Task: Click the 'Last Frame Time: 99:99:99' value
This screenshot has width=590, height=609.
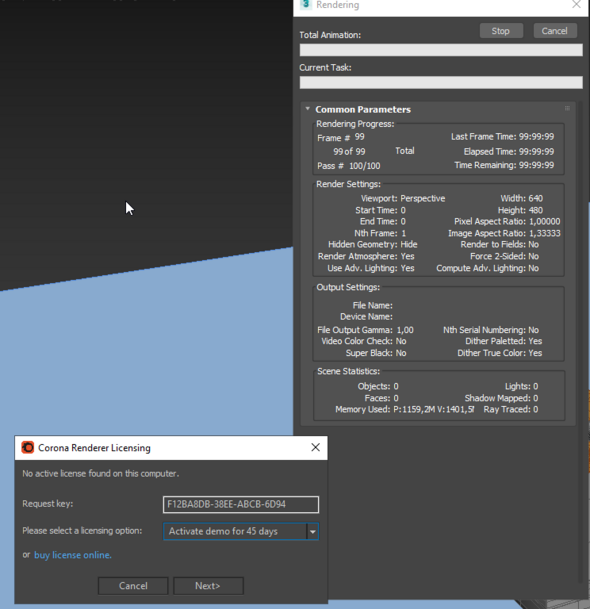Action: coord(502,137)
